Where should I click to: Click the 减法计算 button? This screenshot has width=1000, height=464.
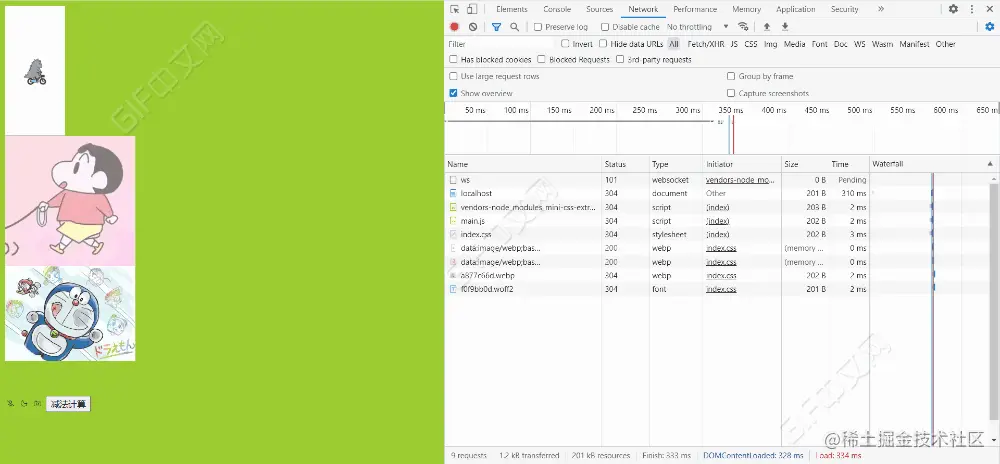click(x=68, y=403)
